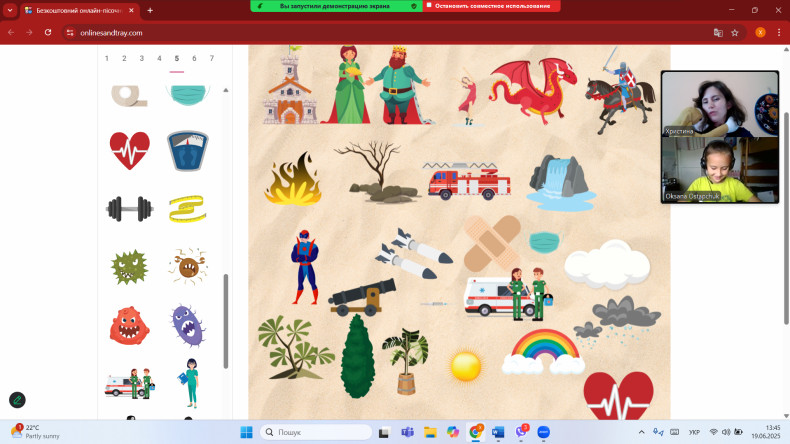Screen dimensions: 790x444
Task: Pick the blue bathroom scale sticker
Action: click(x=187, y=151)
